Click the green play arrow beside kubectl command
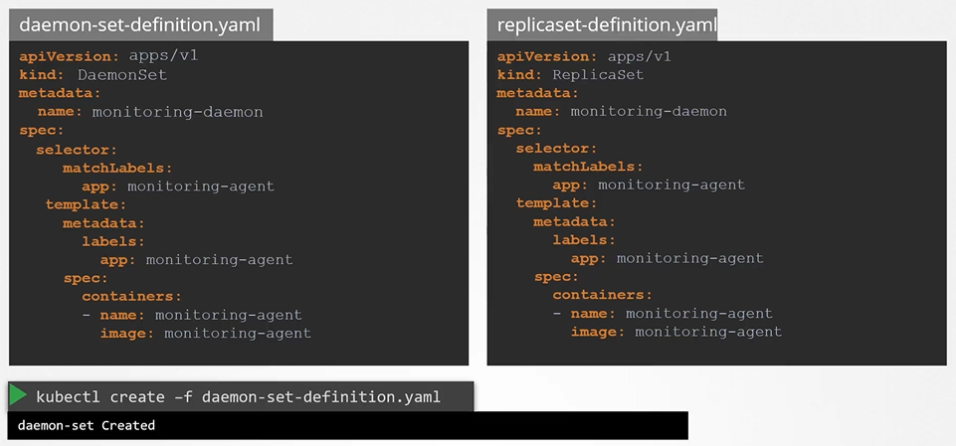 19,396
